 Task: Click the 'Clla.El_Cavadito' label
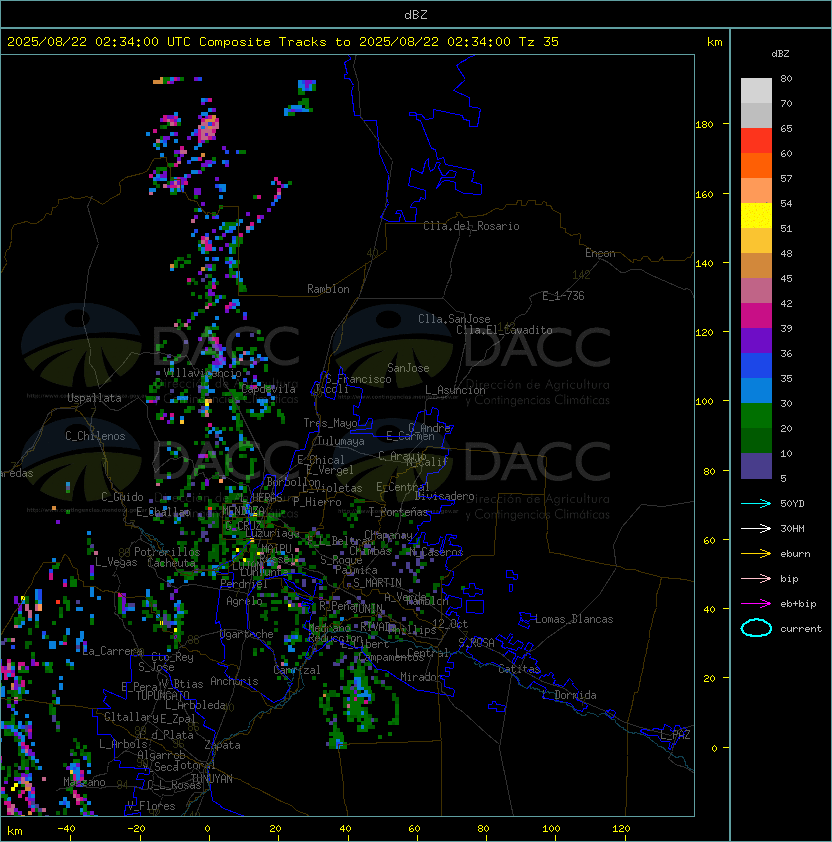pos(504,330)
